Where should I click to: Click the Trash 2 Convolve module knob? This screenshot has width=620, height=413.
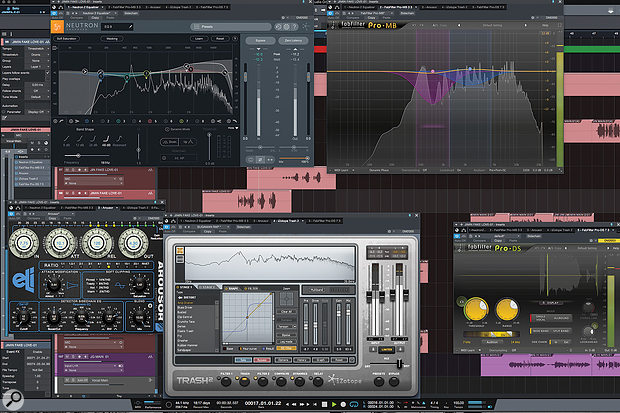pos(281,382)
